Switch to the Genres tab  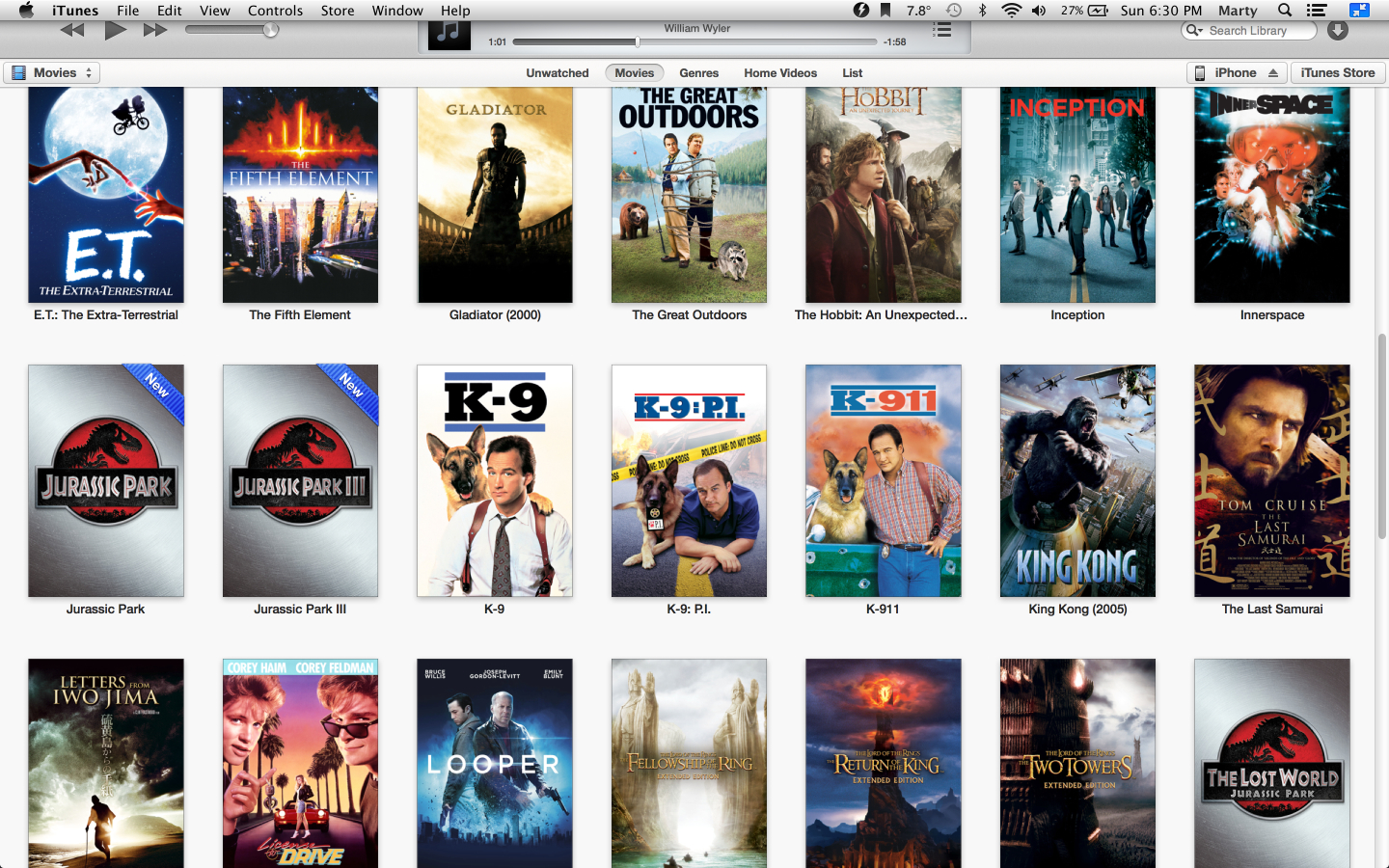coord(698,73)
